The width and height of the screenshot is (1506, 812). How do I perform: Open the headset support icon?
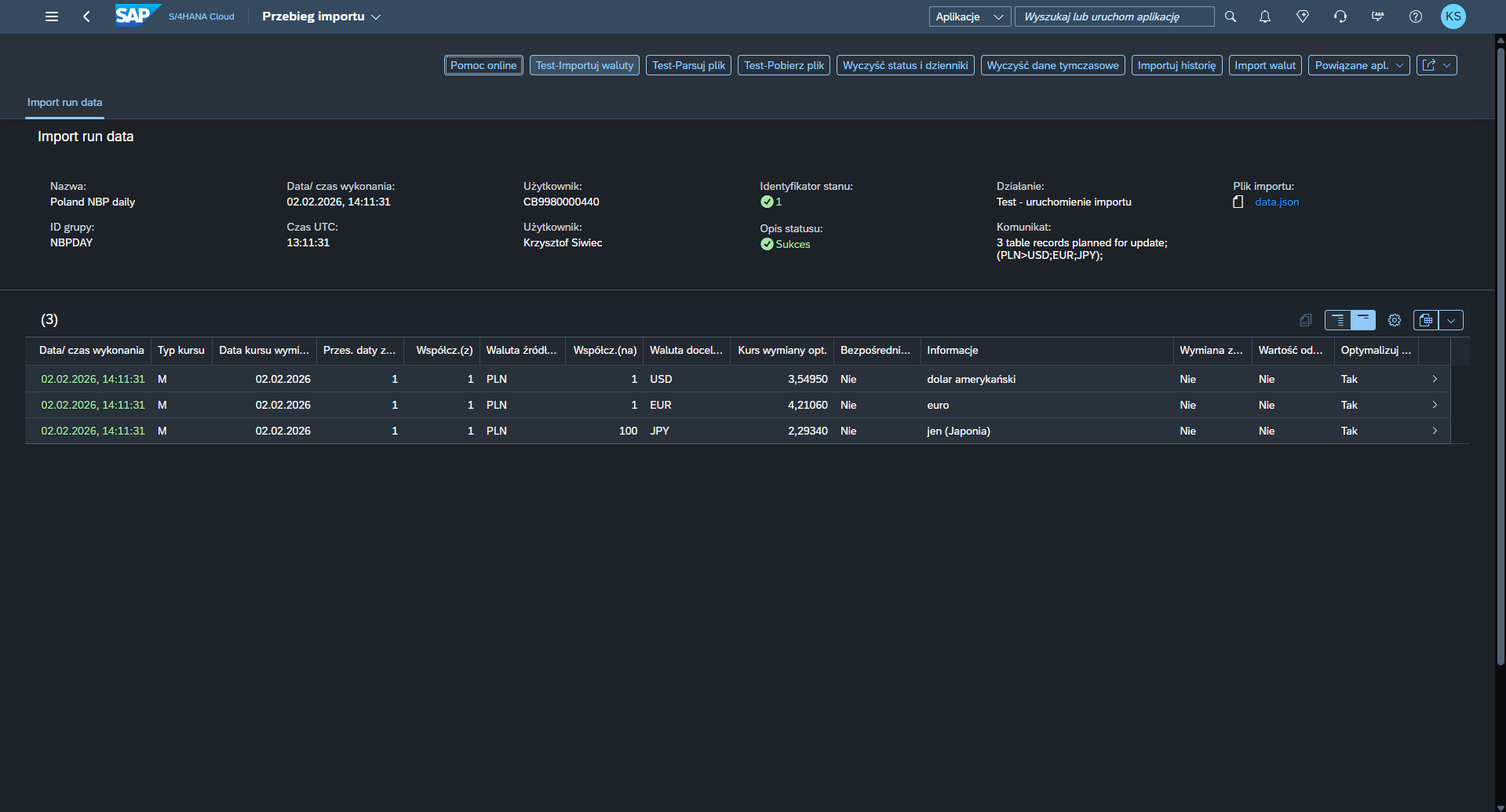(x=1340, y=16)
